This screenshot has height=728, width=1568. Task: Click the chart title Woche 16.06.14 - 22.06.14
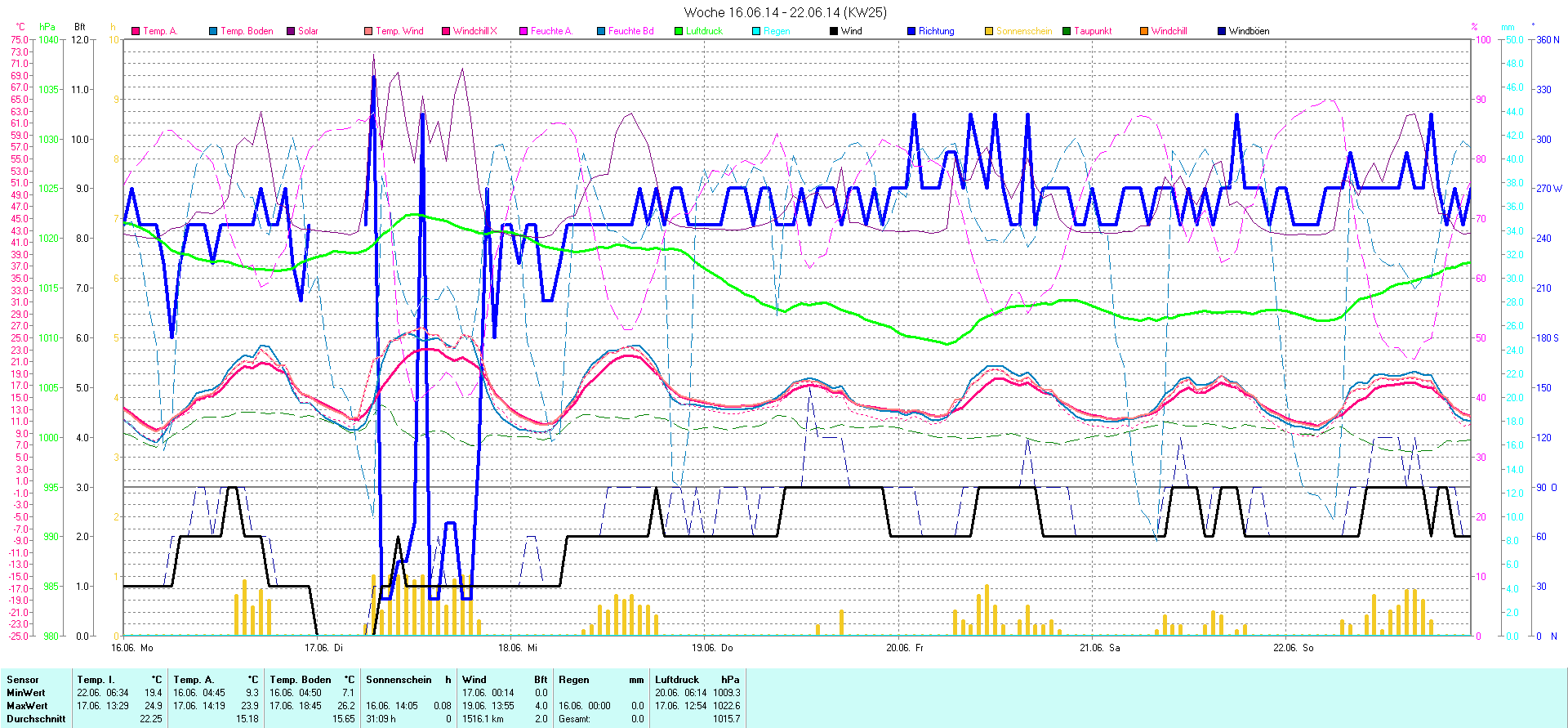click(x=785, y=12)
